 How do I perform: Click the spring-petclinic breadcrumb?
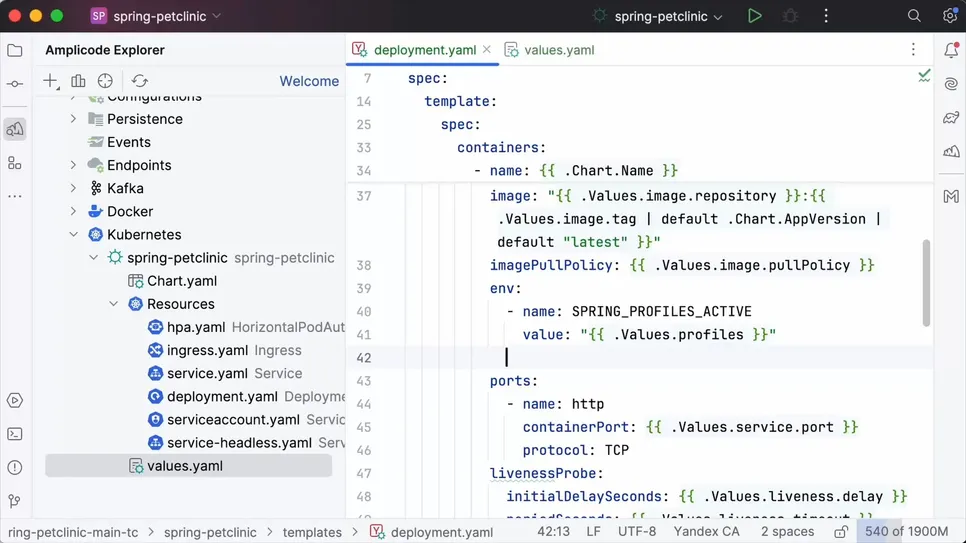(210, 532)
